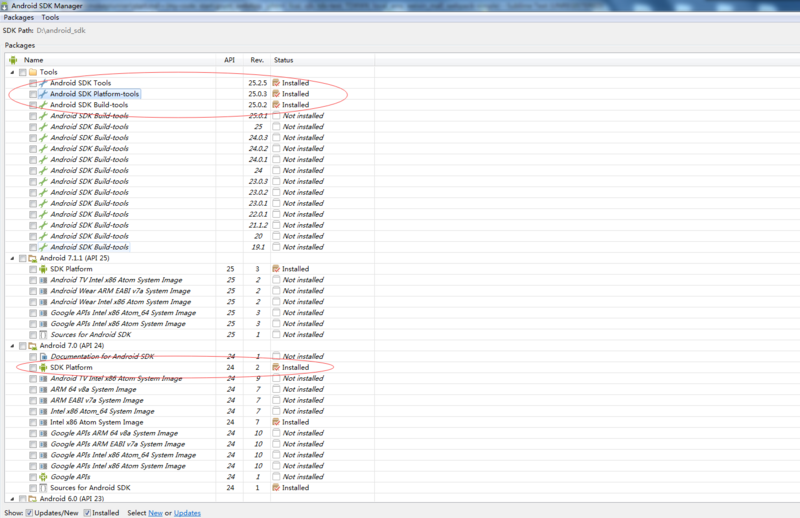The image size is (800, 518).
Task: Select the Android SDK Build-tools 21.1.2 row
Action: coord(190,225)
